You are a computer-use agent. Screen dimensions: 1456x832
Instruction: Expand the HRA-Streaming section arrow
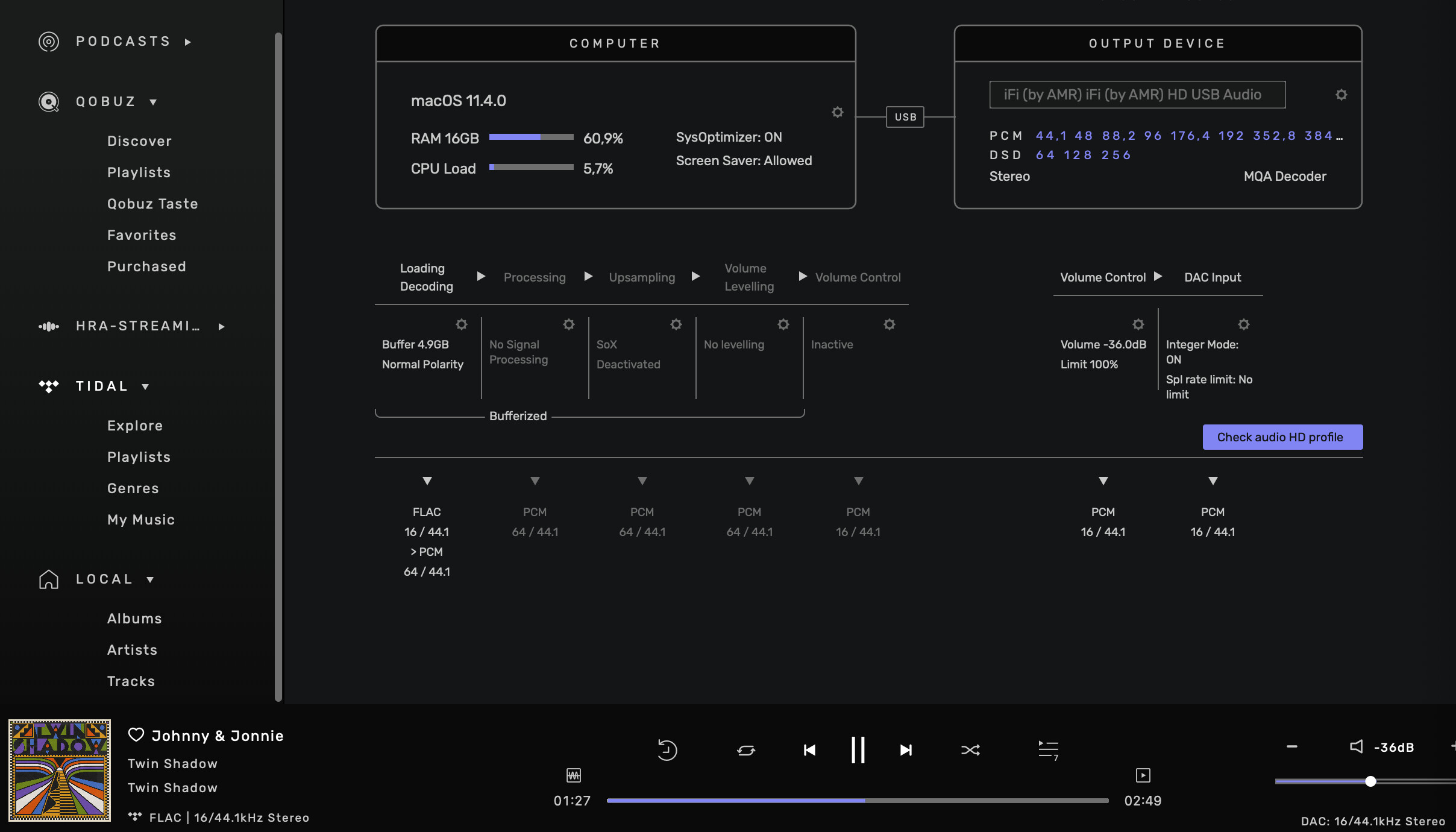222,326
